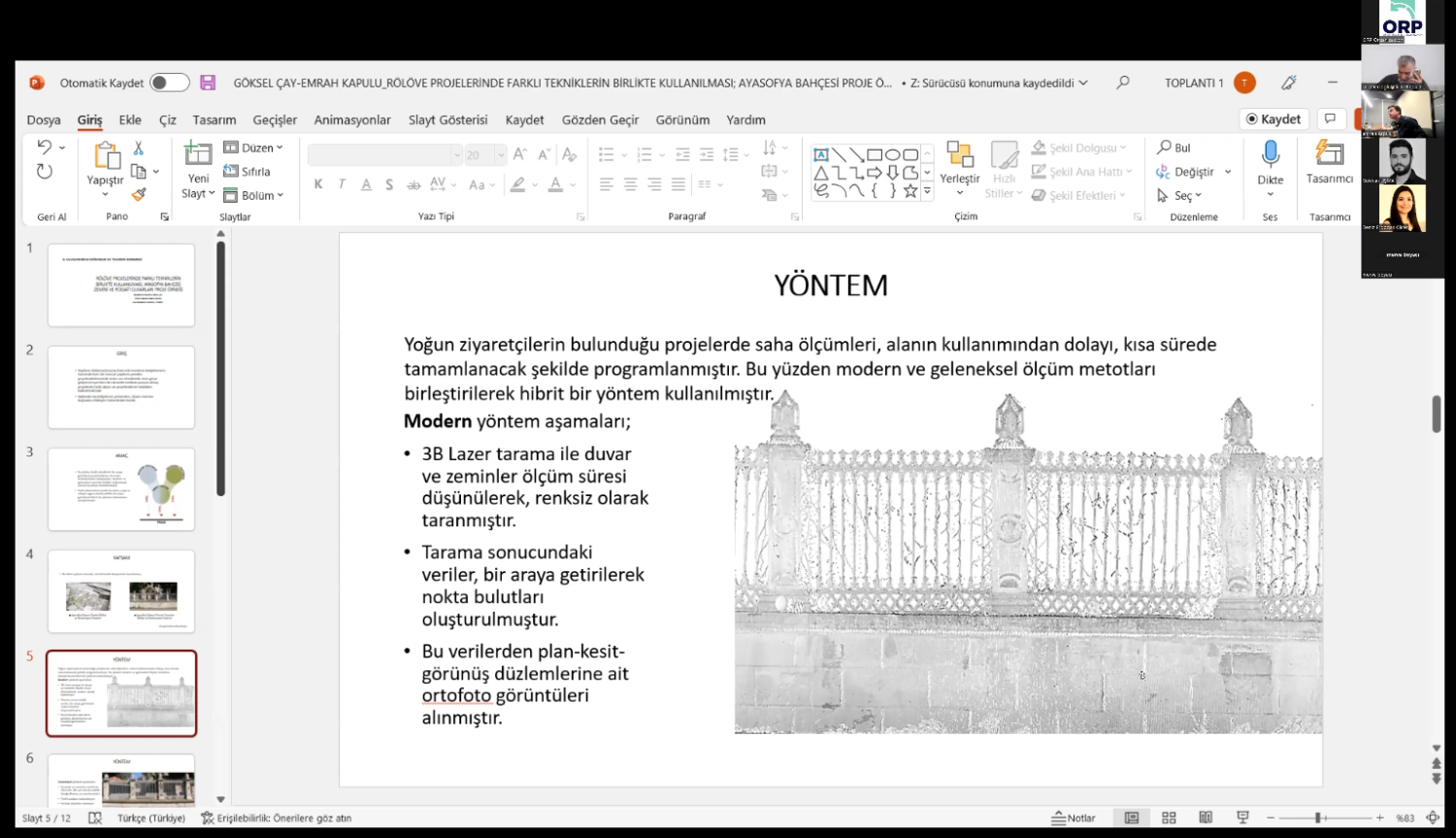Select slide 1 thumbnail
This screenshot has width=1456, height=838.
(x=121, y=285)
